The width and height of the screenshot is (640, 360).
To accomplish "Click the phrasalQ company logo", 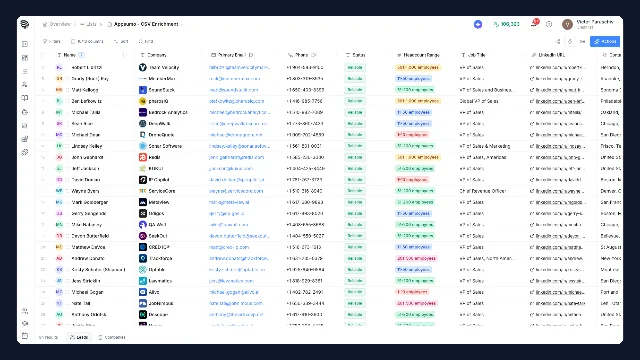I will [142, 101].
